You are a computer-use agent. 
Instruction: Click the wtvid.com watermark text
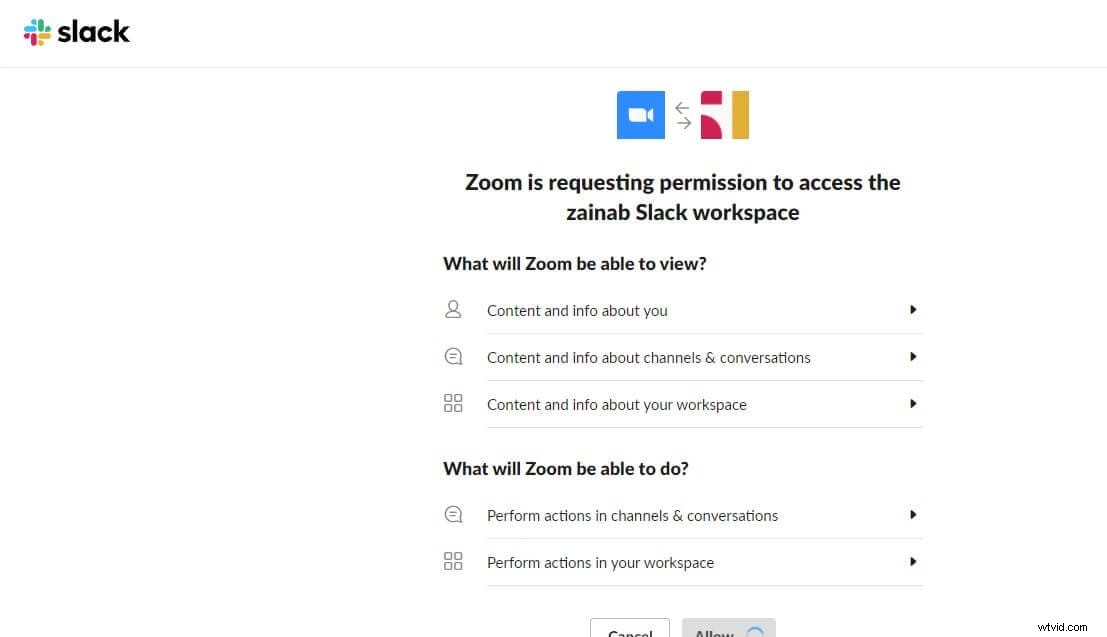pyautogui.click(x=1061, y=627)
